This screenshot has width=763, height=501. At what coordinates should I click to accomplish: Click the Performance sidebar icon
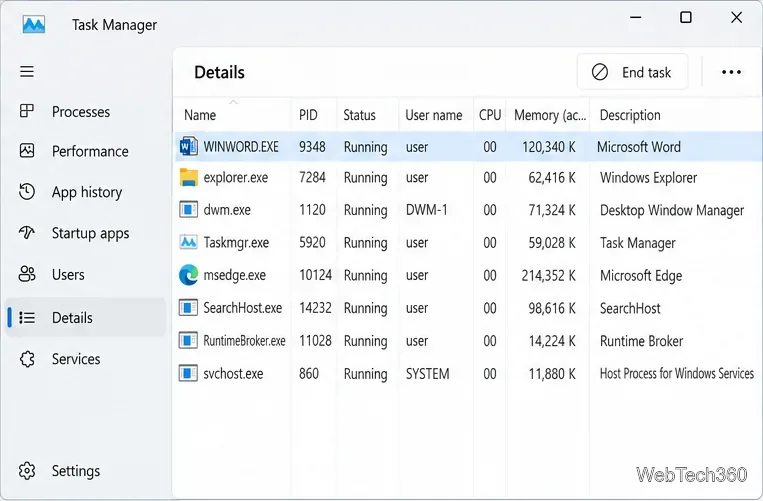pos(27,151)
